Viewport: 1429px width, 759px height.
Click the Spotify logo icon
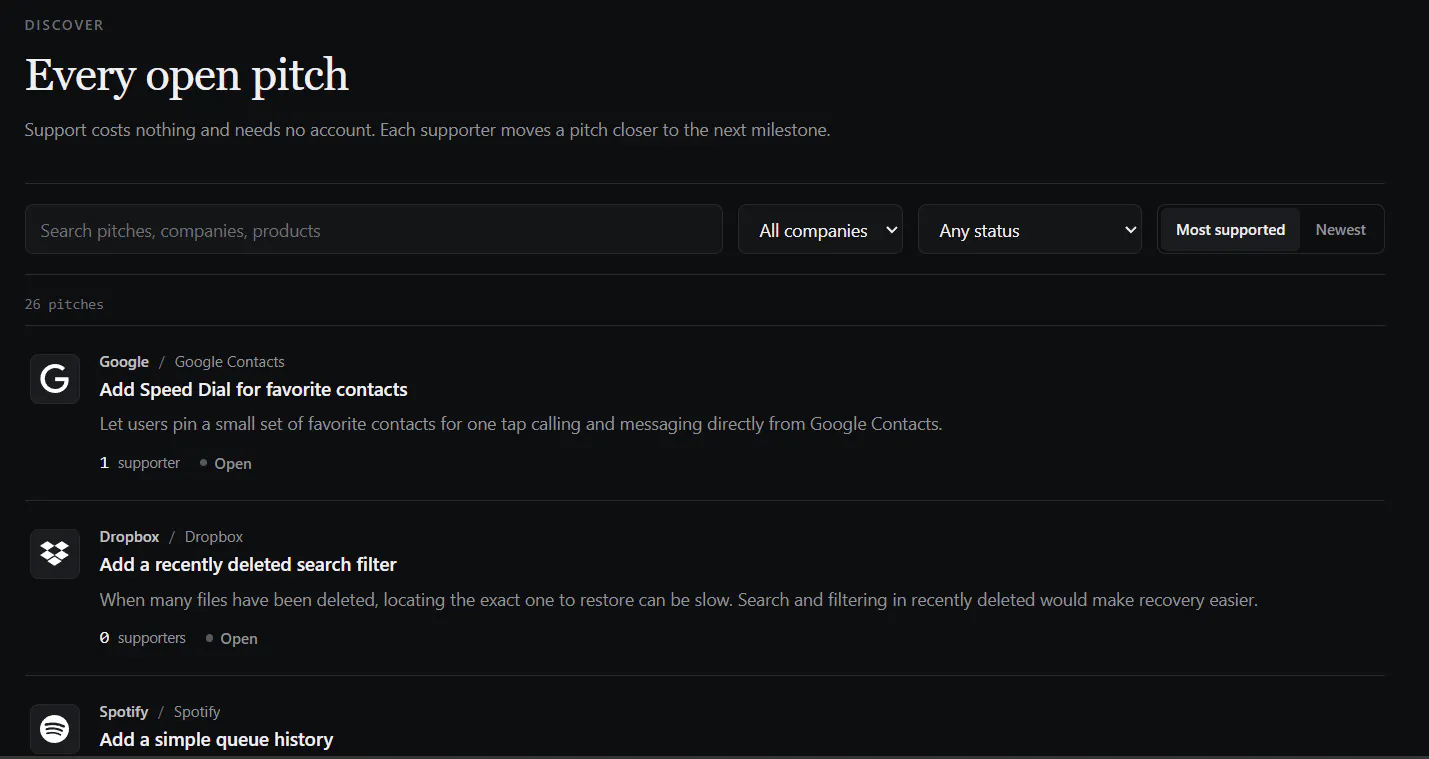55,729
